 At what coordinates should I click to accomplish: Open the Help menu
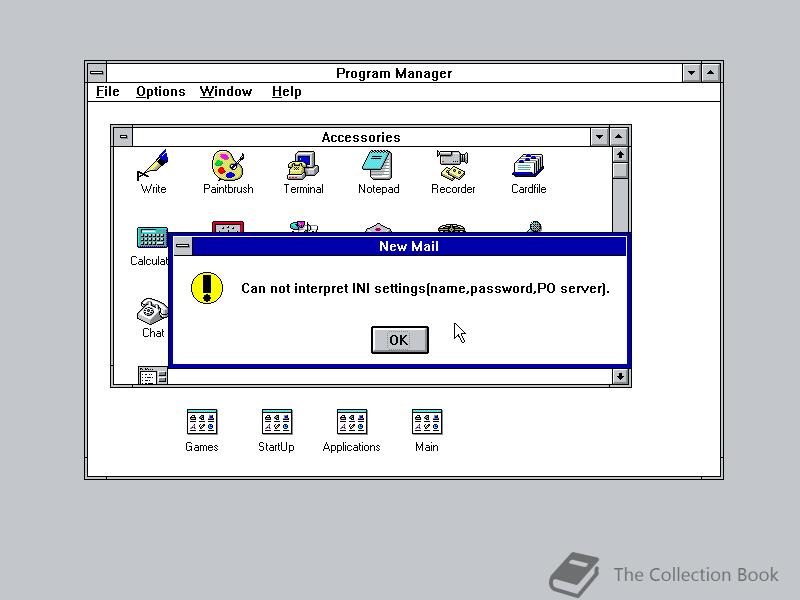[x=286, y=92]
